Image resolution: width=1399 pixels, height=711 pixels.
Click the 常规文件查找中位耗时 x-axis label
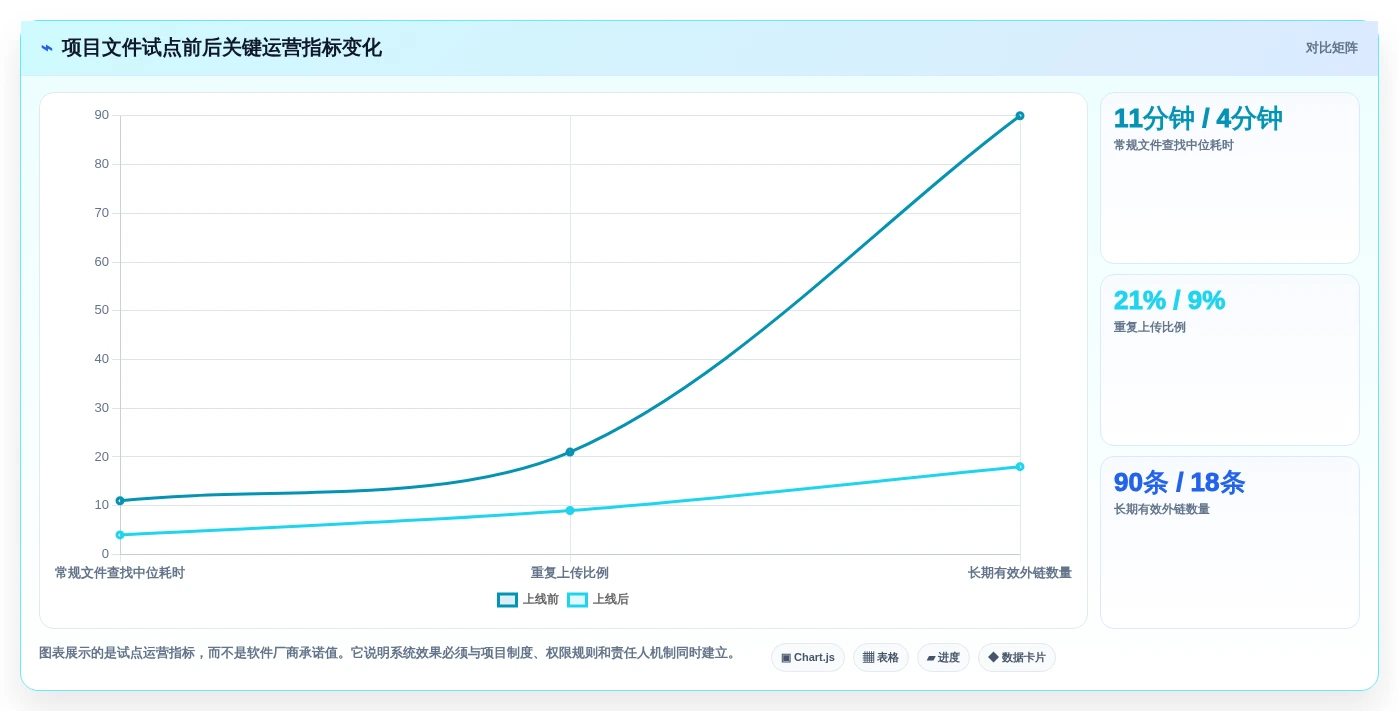pyautogui.click(x=120, y=573)
